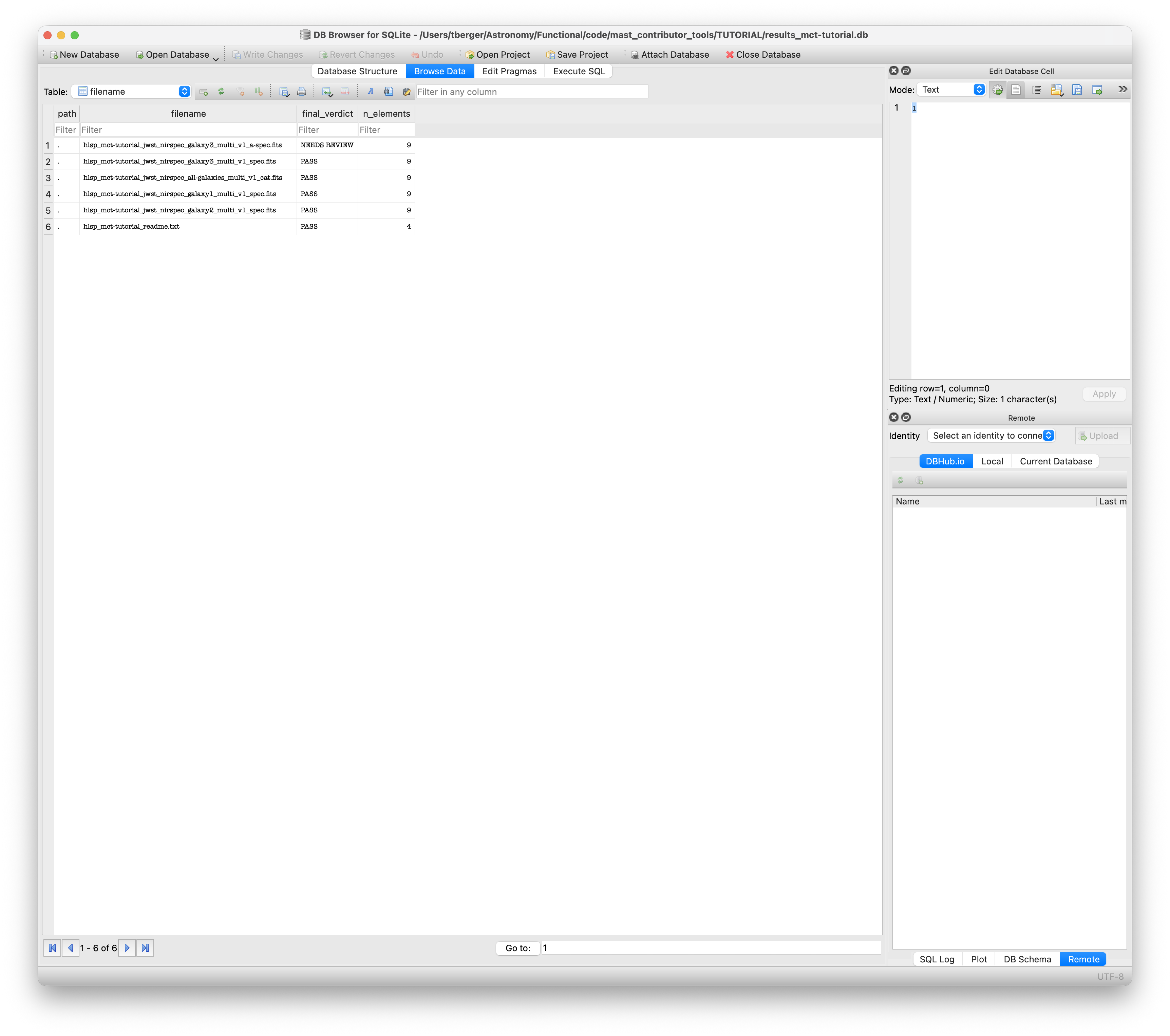Jump to first record navigation button
This screenshot has height=1036, width=1170.
point(52,948)
